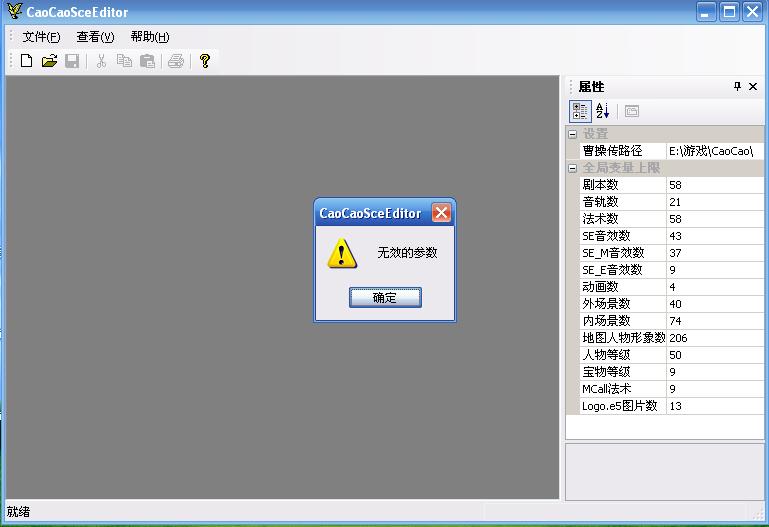Viewport: 769px width, 527px height.
Task: Select the 法术数 property row
Action: coord(671,219)
